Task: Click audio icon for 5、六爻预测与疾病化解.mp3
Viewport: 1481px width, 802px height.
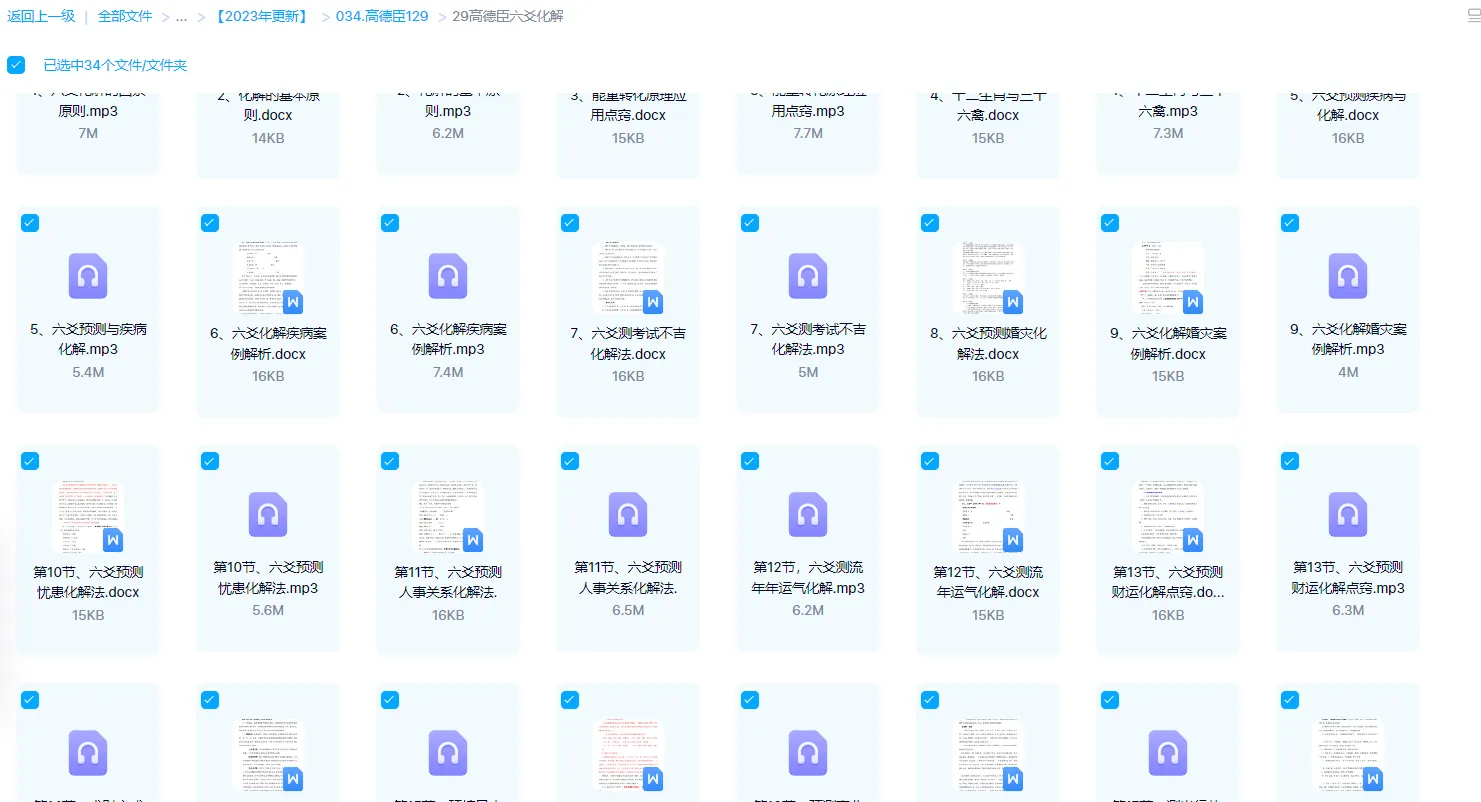Action: 88,276
